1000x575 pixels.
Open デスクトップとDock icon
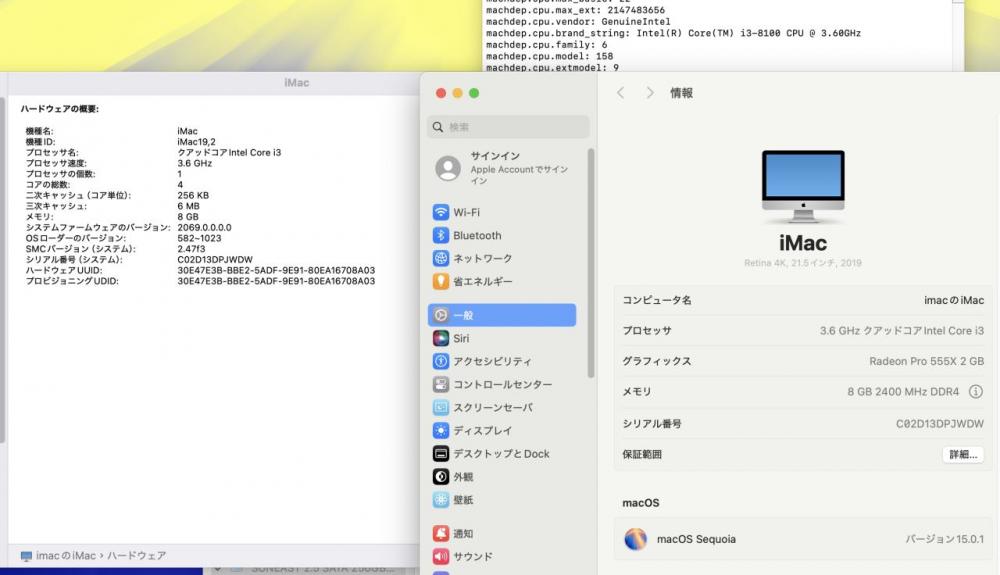(x=441, y=453)
